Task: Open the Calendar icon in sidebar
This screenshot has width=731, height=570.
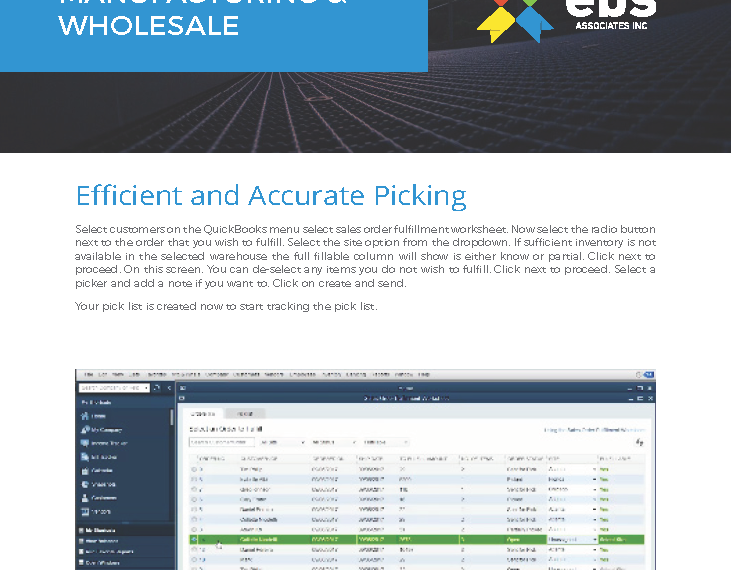Action: 85,470
